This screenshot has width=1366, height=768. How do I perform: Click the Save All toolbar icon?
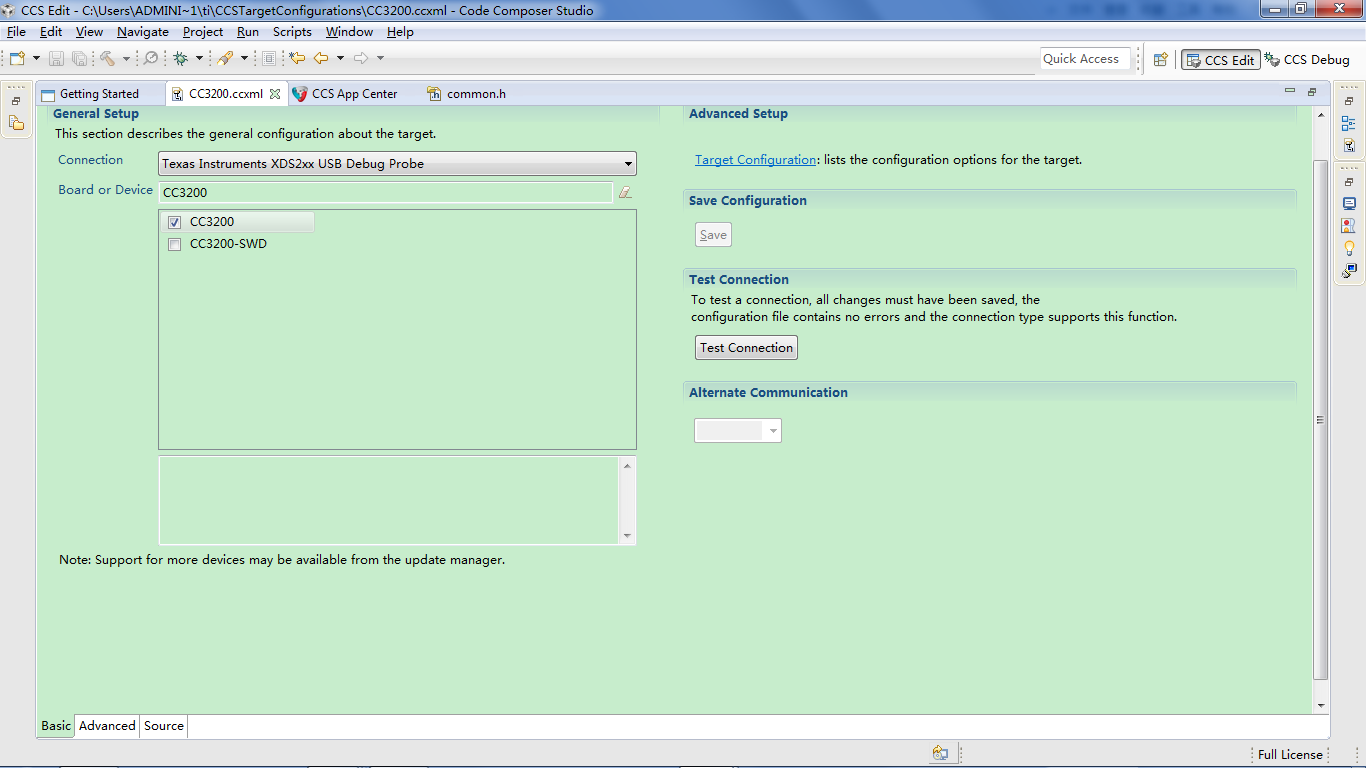pyautogui.click(x=78, y=58)
